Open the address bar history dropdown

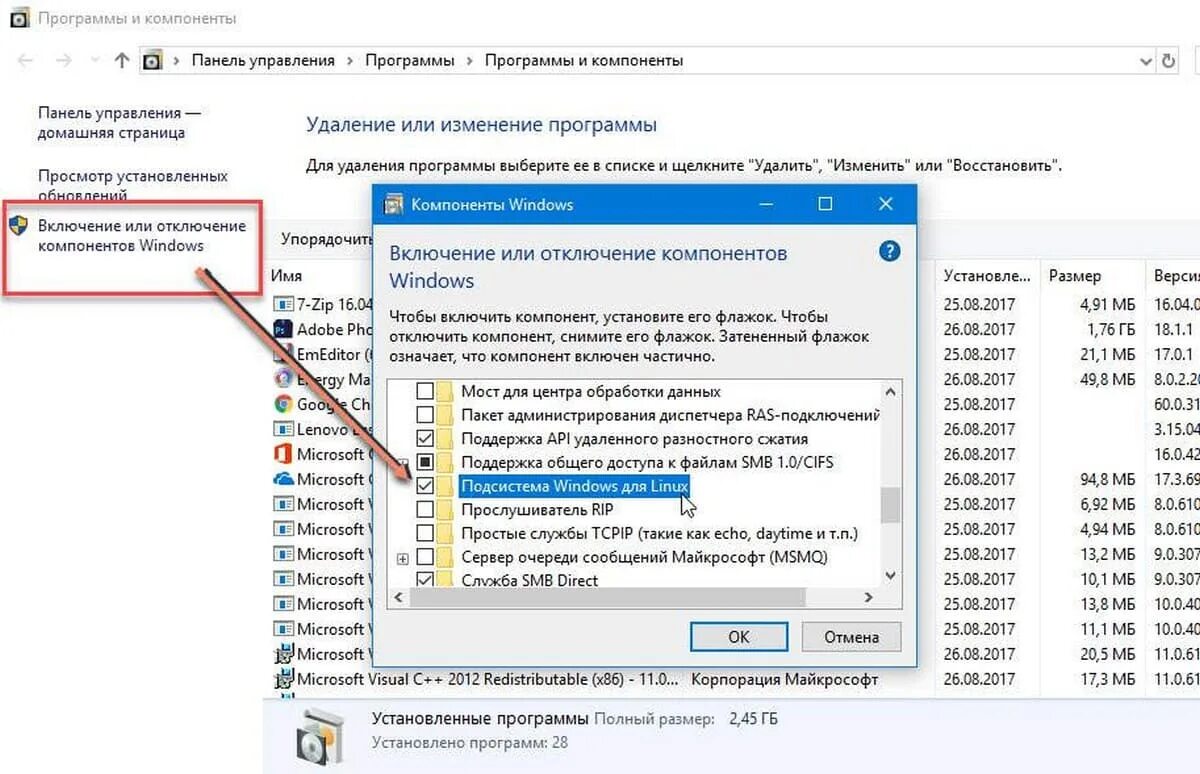(1146, 61)
